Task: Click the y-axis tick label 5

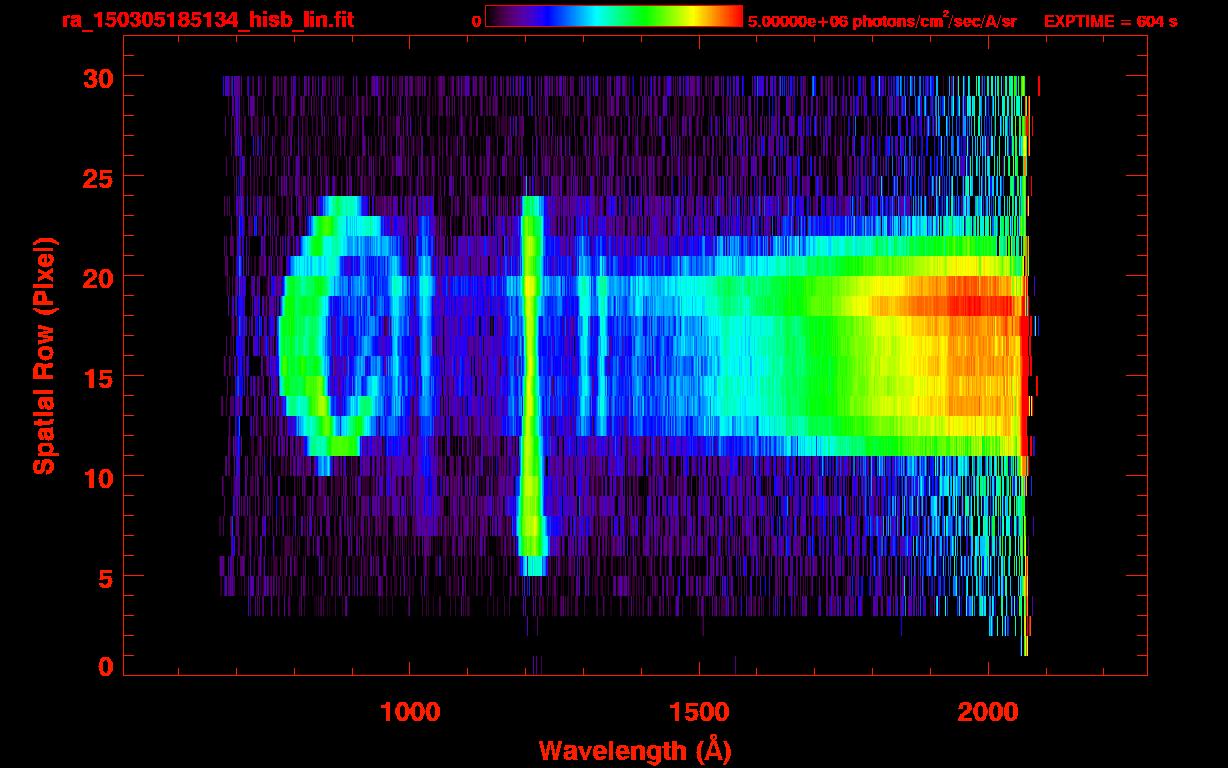Action: (106, 577)
